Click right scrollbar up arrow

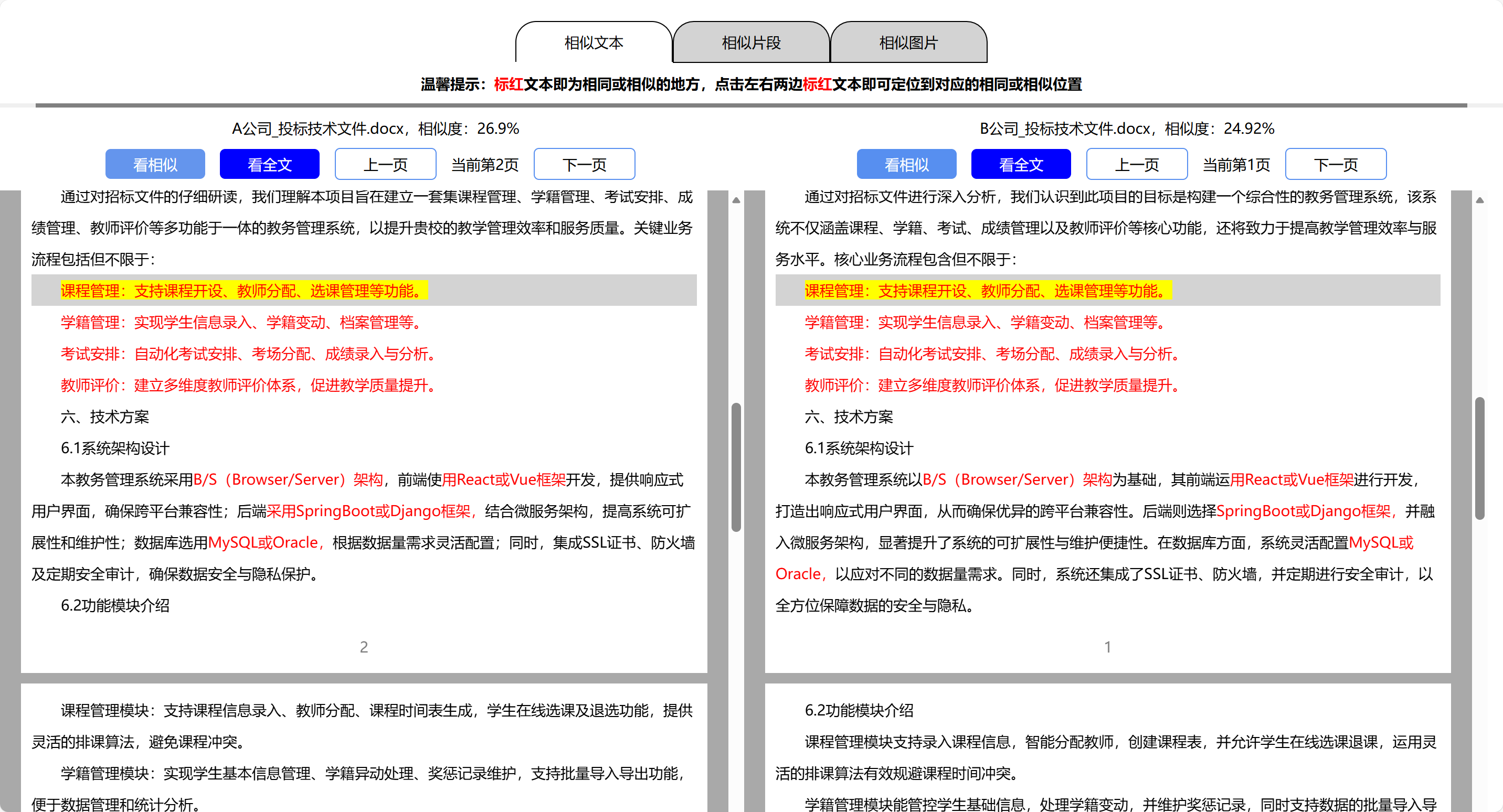click(1480, 200)
